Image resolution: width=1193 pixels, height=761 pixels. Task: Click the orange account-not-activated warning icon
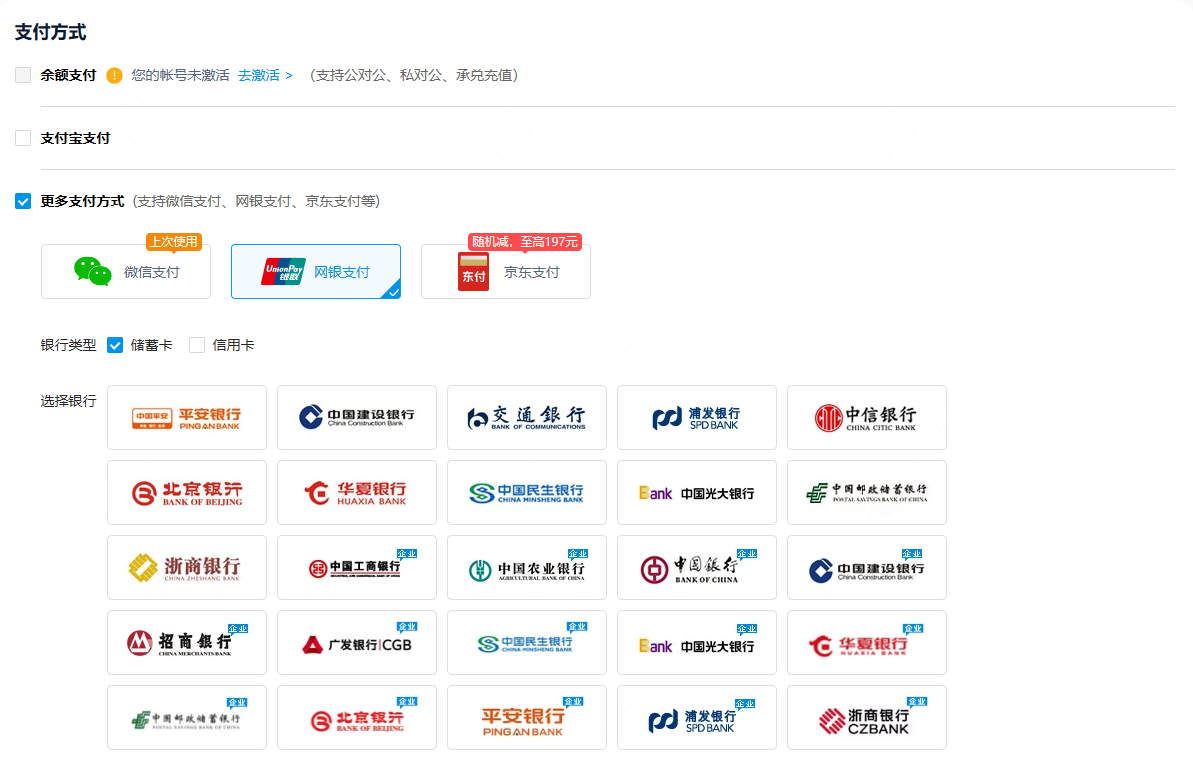[114, 75]
